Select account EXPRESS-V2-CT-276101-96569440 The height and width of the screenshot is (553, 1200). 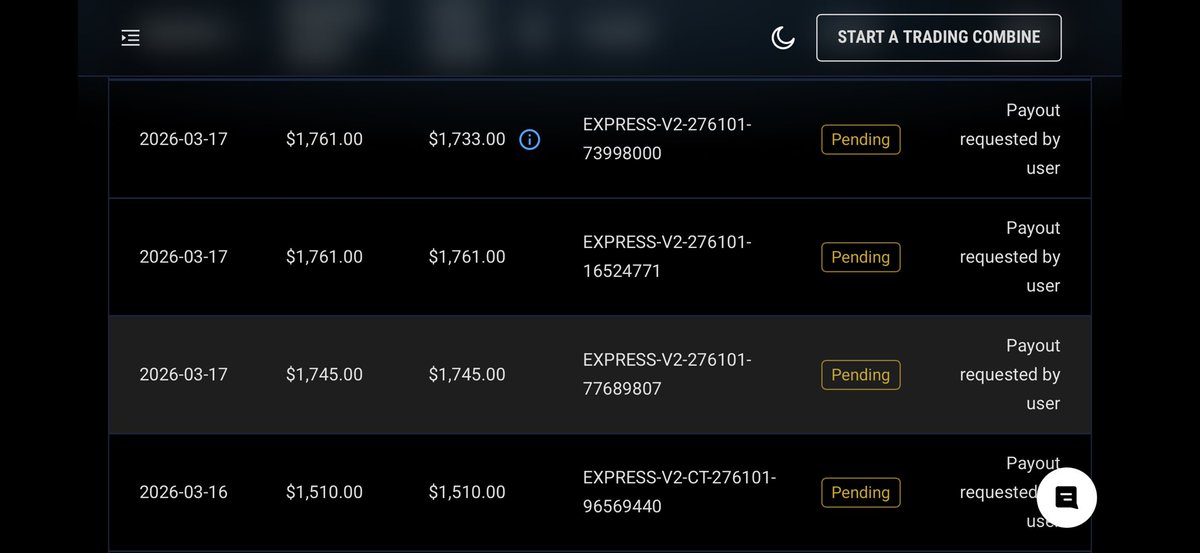(x=680, y=492)
